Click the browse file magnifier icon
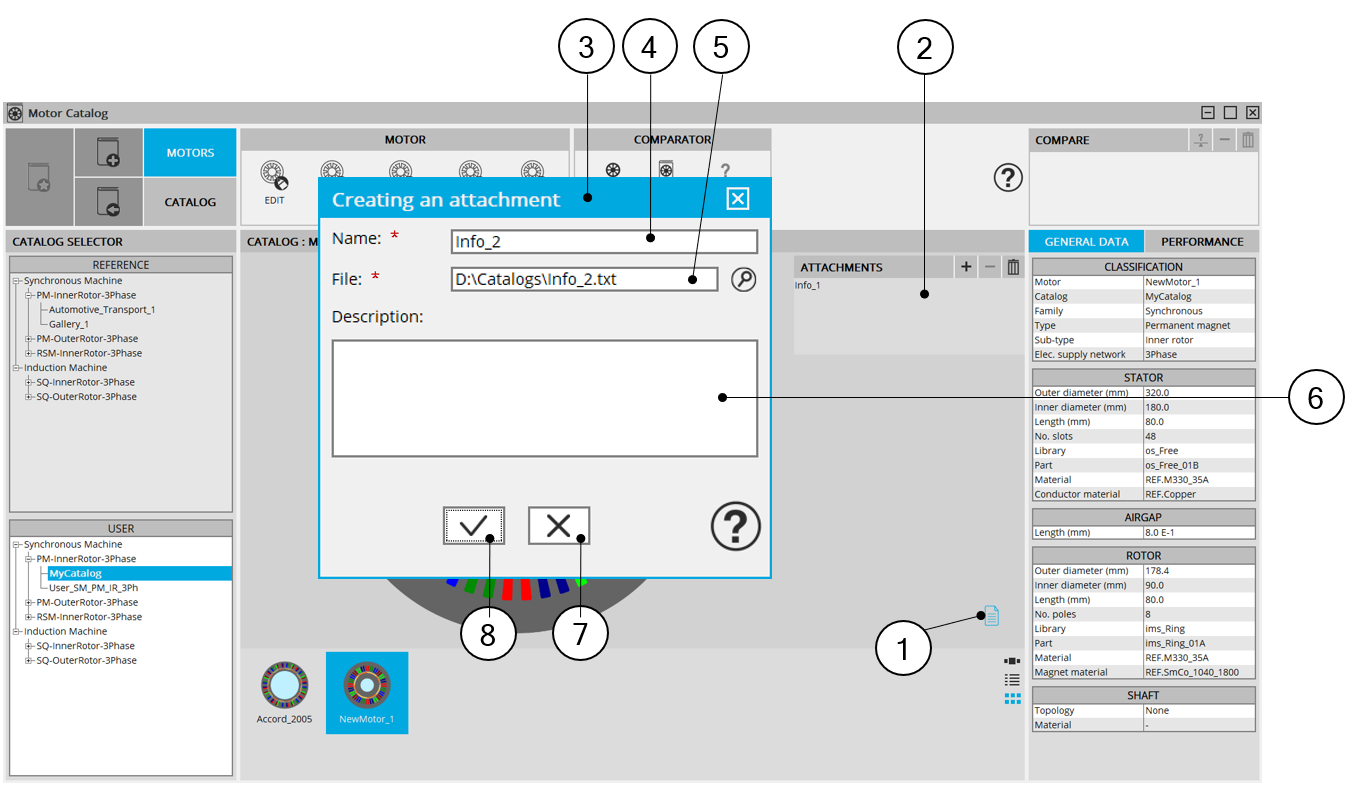The width and height of the screenshot is (1353, 790). [743, 280]
